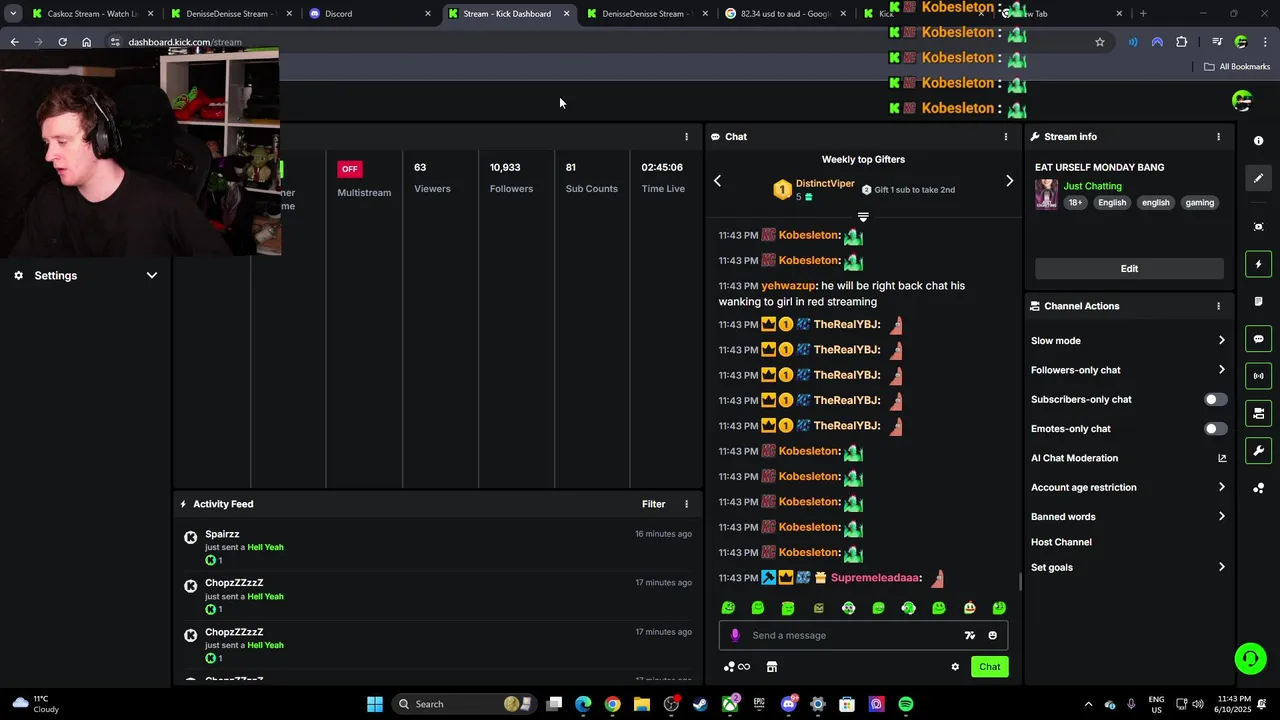Expand Set goals options

1127,567
